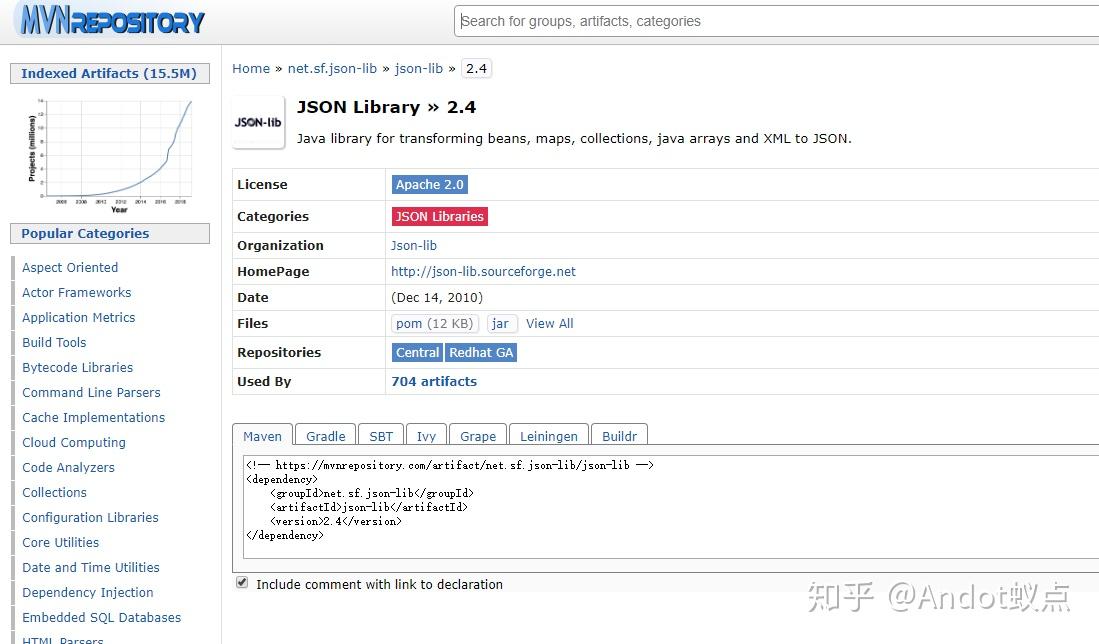Open the '704 artifacts' Used By link
1099x644 pixels.
[x=433, y=381]
